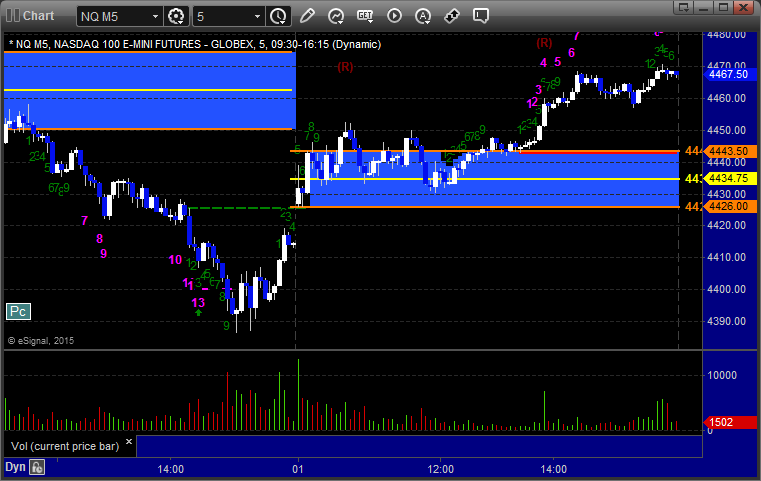Click the replay play button icon

pos(394,16)
